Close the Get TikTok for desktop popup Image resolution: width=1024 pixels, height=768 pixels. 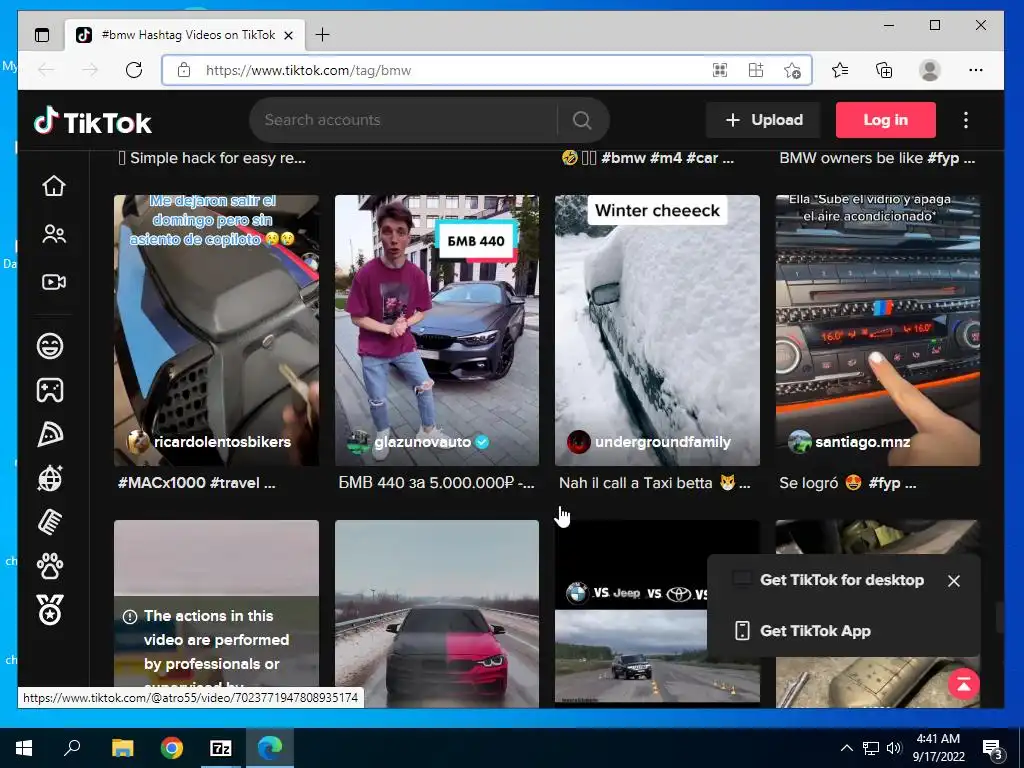(953, 581)
